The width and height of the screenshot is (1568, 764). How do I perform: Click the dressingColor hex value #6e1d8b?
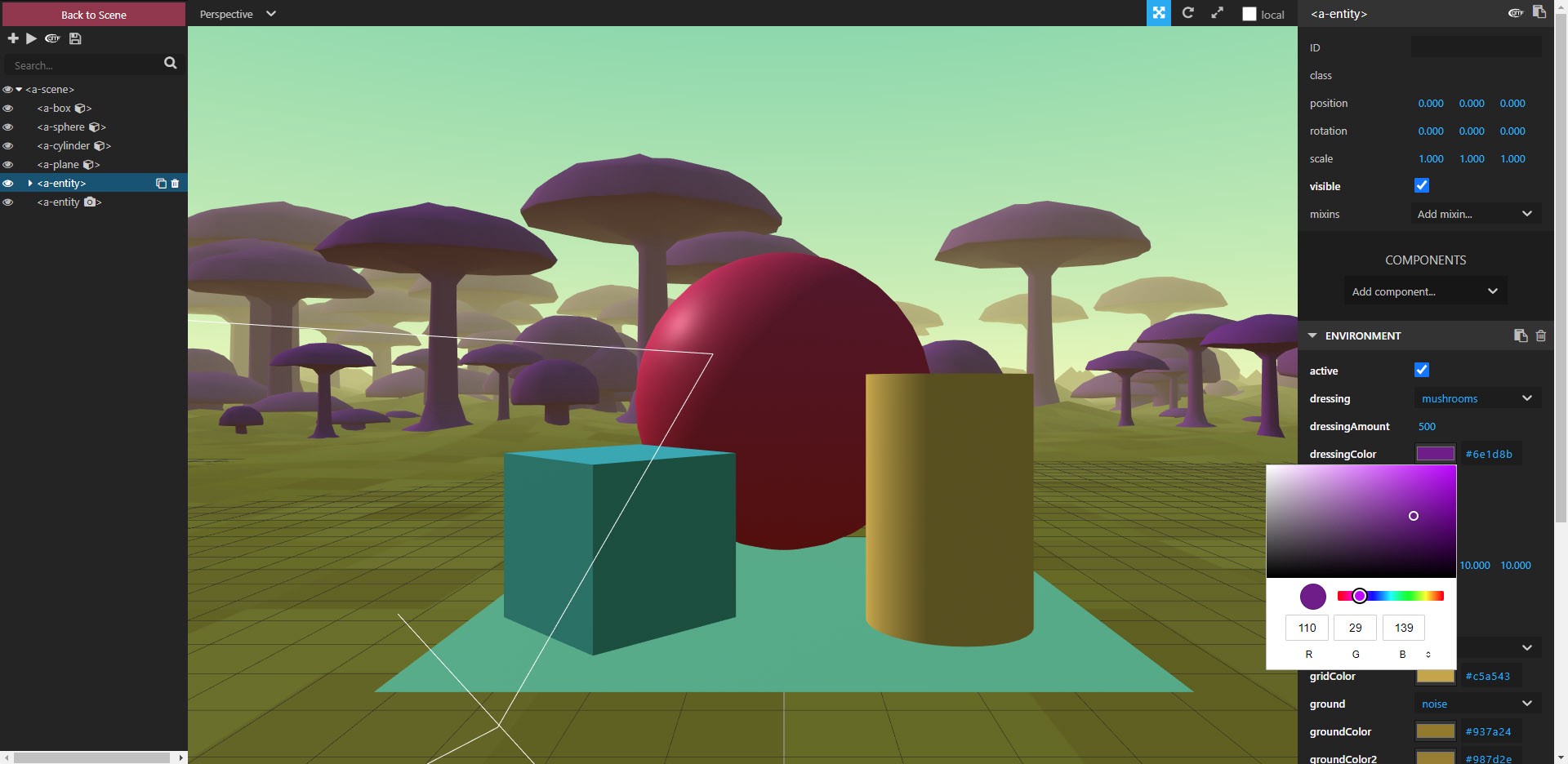click(x=1489, y=454)
